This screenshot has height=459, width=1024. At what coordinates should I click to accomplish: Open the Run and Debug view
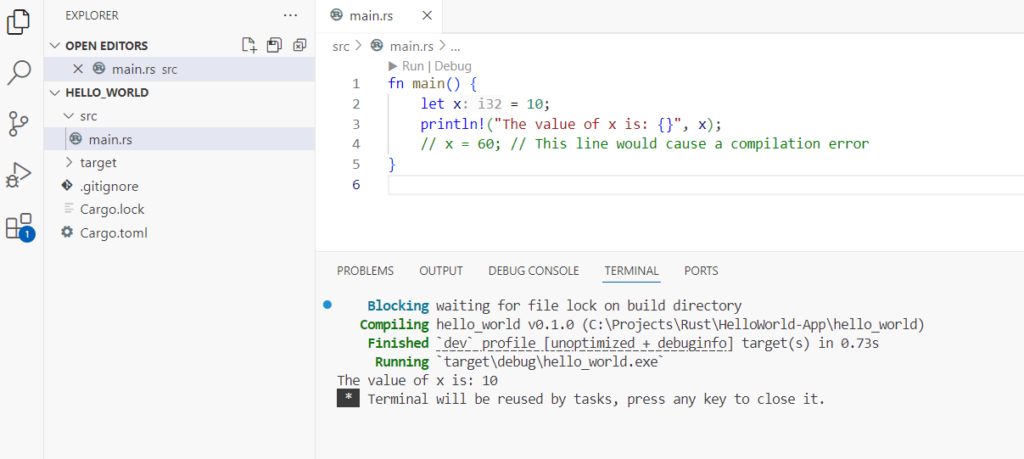coord(18,175)
